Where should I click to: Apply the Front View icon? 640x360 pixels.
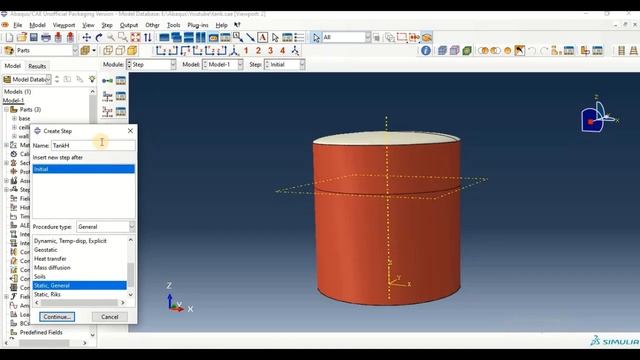pos(160,51)
